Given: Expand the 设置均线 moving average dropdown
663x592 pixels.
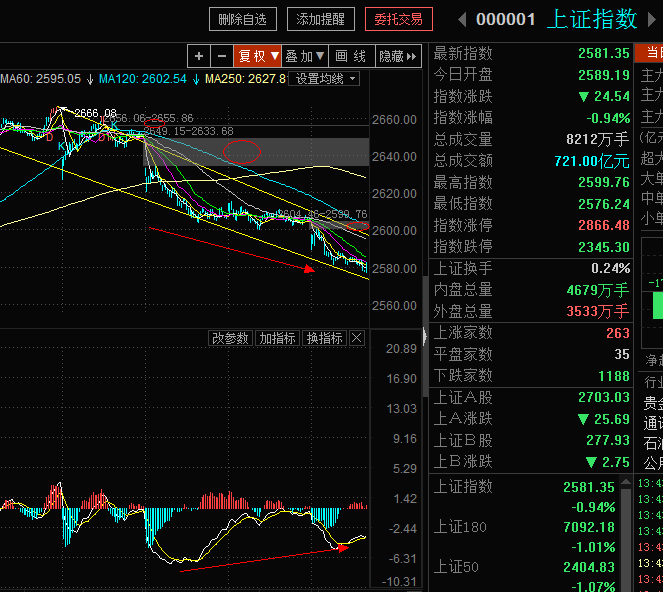Looking at the screenshot, I should pos(325,78).
